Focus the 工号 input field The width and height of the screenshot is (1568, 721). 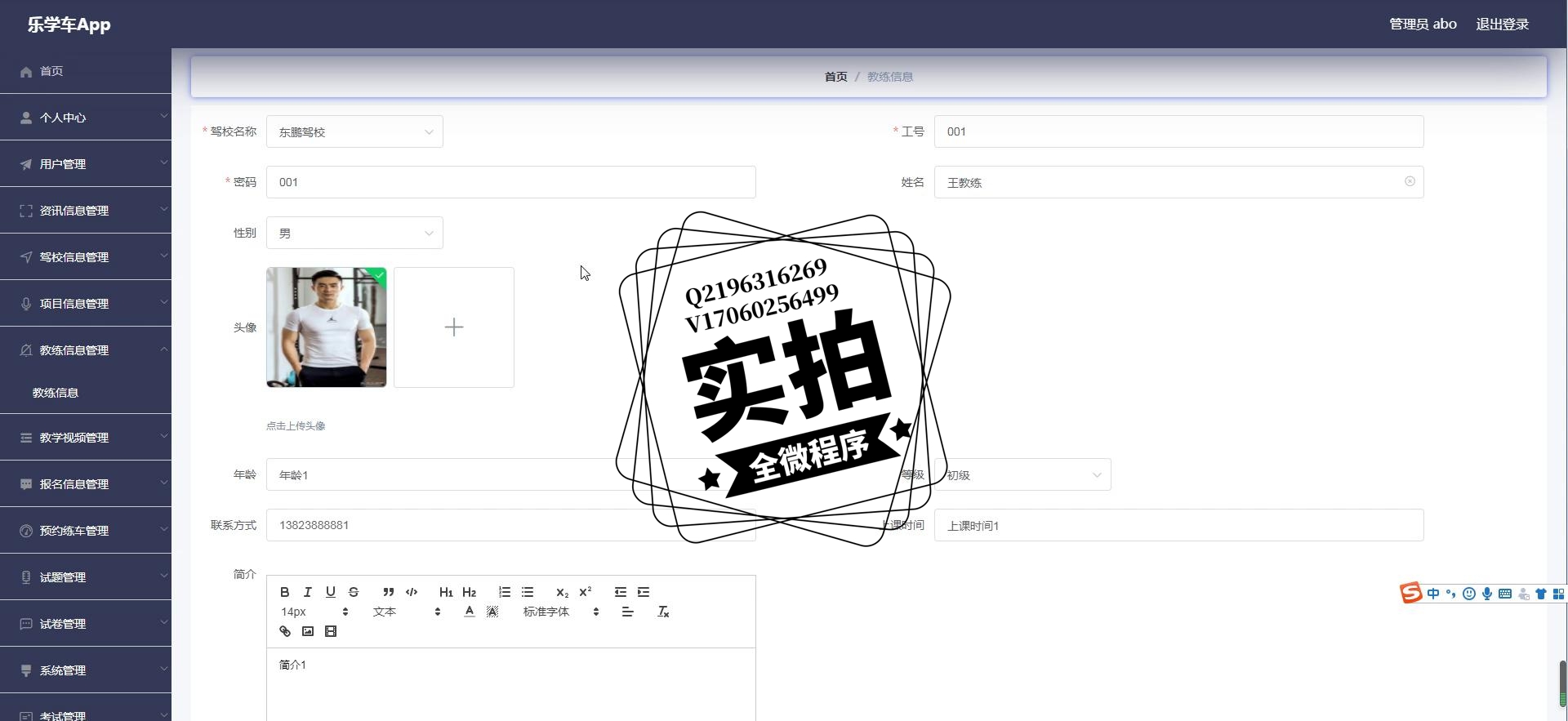(x=1179, y=131)
